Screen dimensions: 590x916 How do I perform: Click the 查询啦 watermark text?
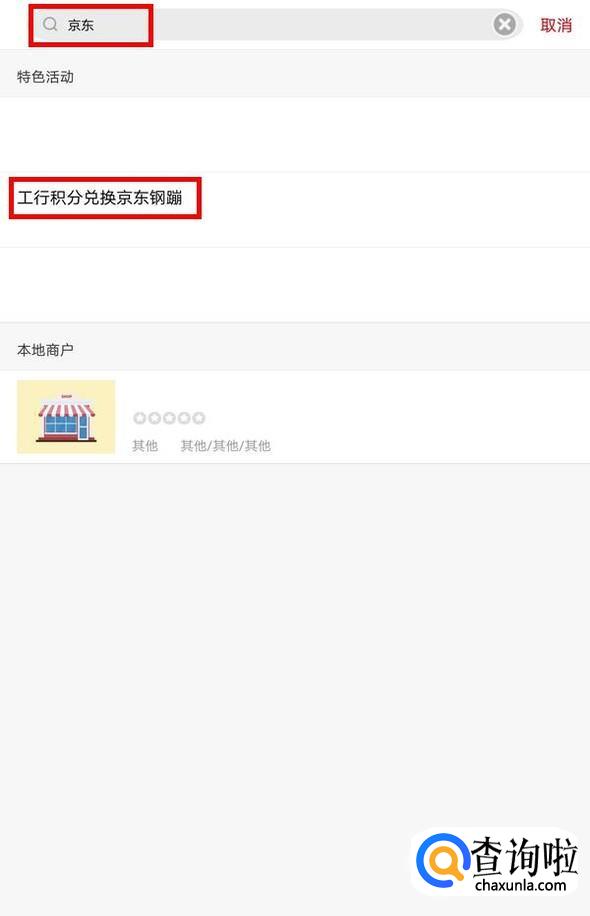click(524, 856)
